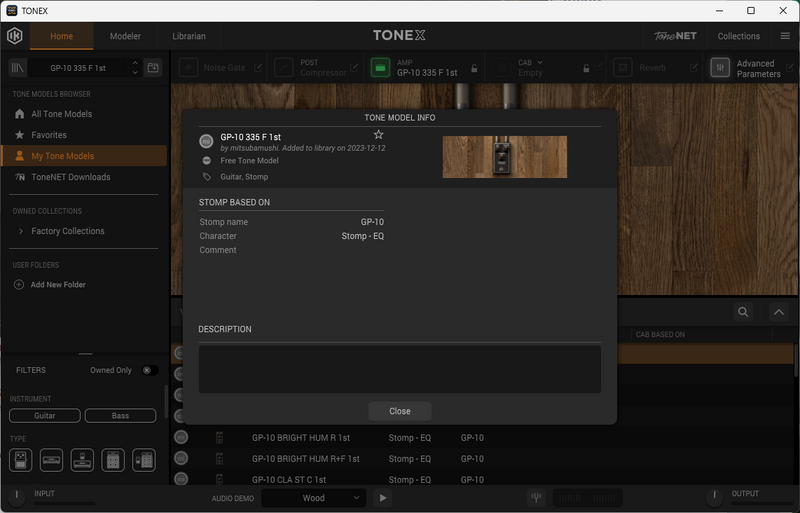Open the Collections tab

click(x=738, y=36)
